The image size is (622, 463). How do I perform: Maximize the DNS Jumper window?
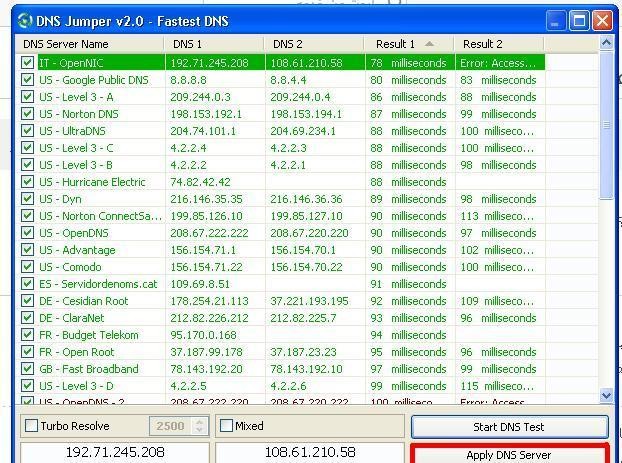[579, 21]
